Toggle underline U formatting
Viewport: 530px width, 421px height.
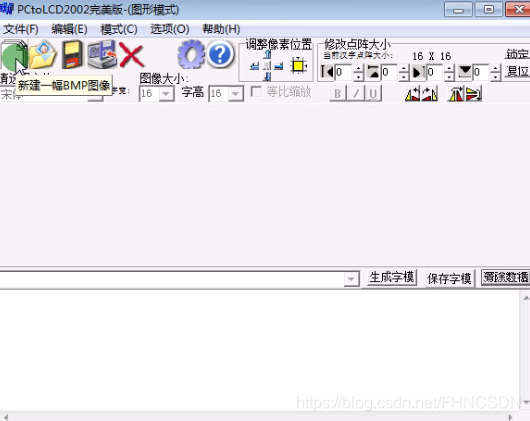coord(373,94)
